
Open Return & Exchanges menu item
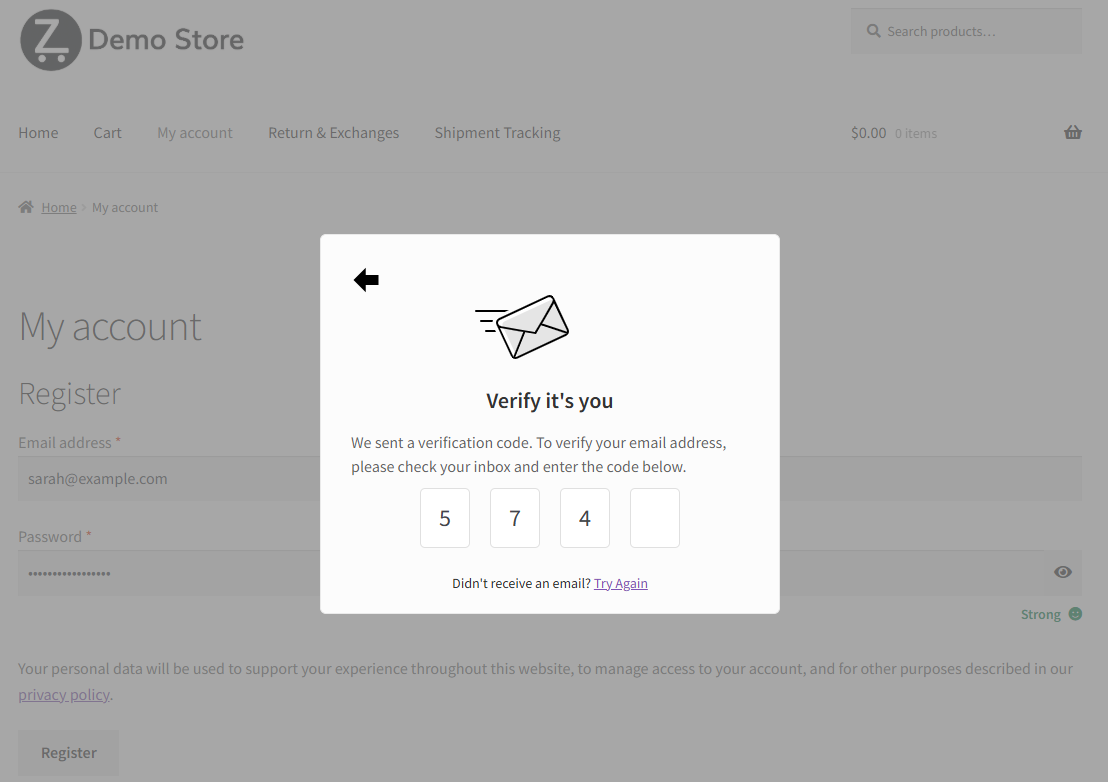pos(334,133)
